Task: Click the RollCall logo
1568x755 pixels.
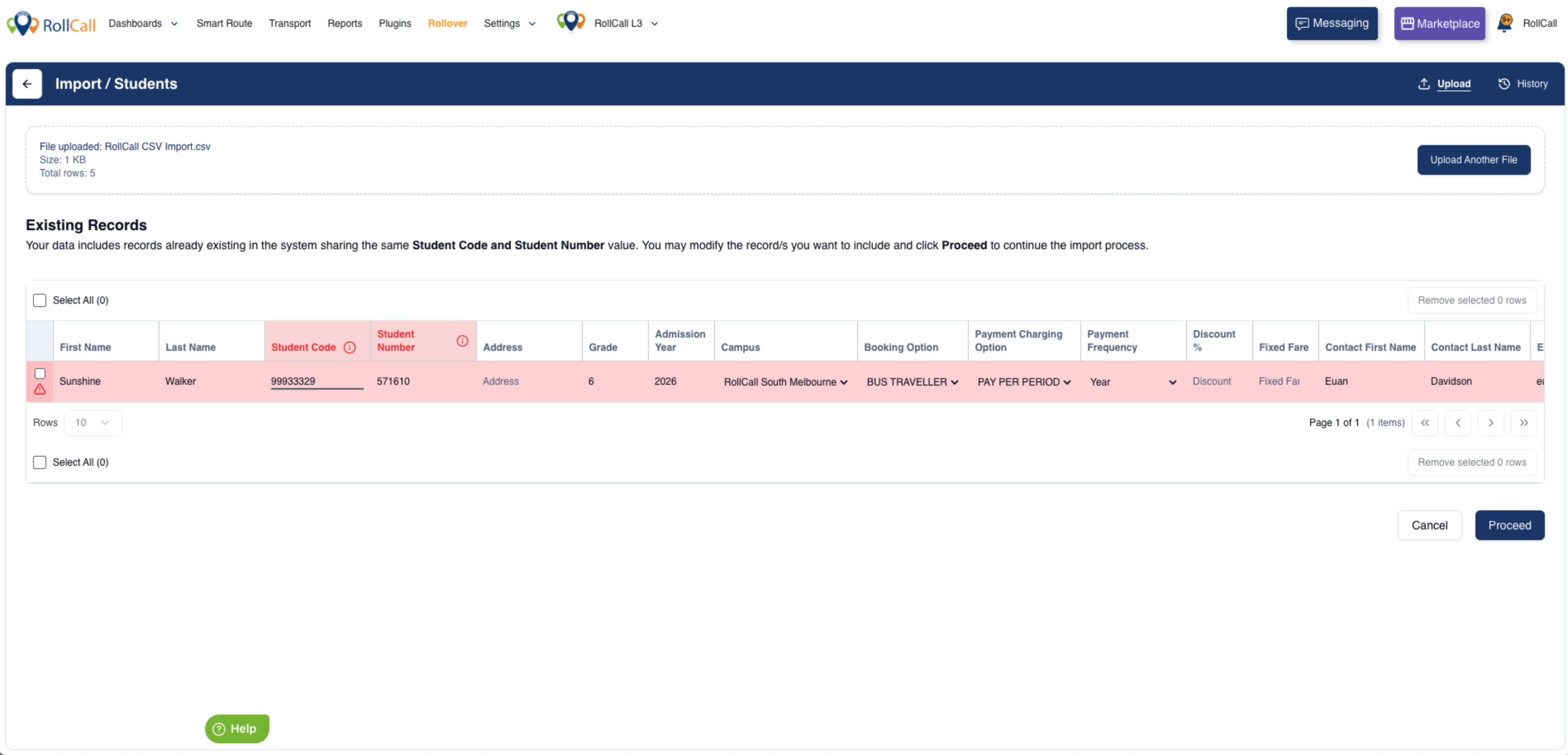Action: [51, 24]
